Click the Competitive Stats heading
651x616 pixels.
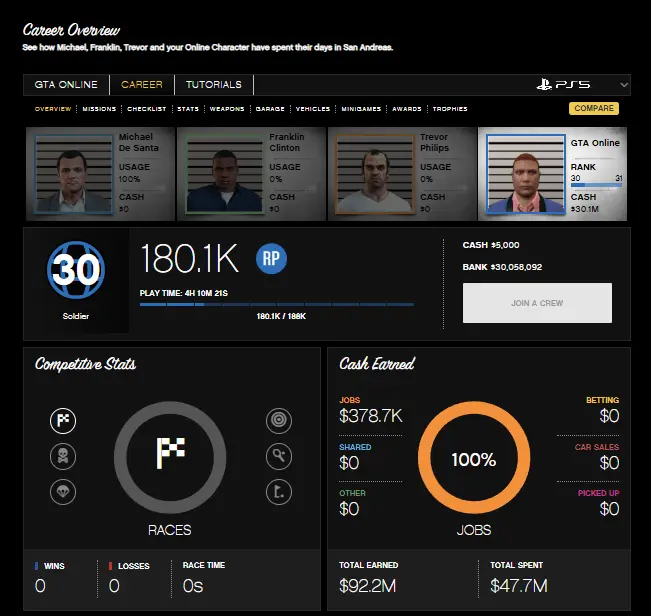pos(86,364)
